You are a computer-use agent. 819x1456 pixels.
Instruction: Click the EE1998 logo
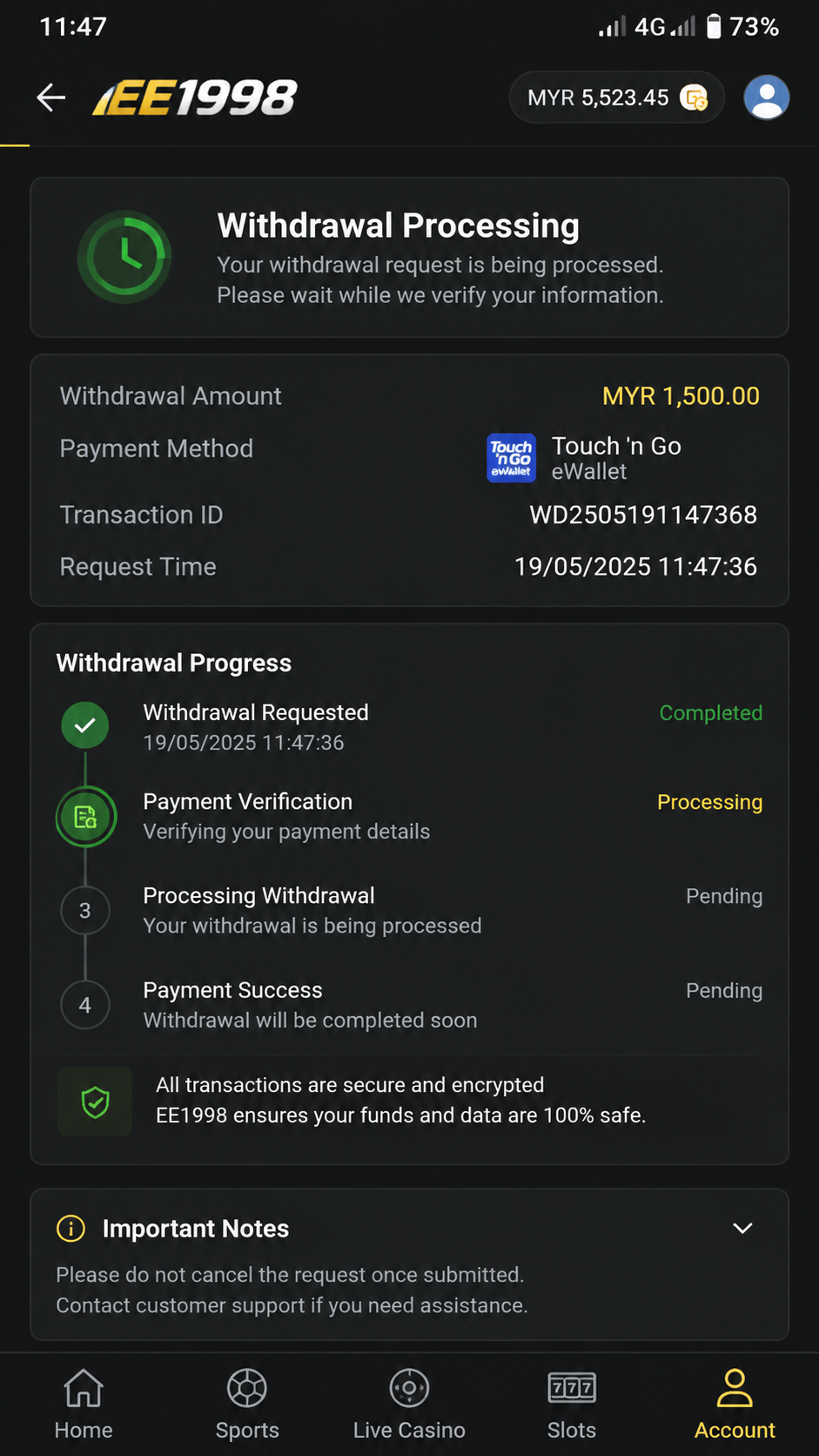(195, 98)
